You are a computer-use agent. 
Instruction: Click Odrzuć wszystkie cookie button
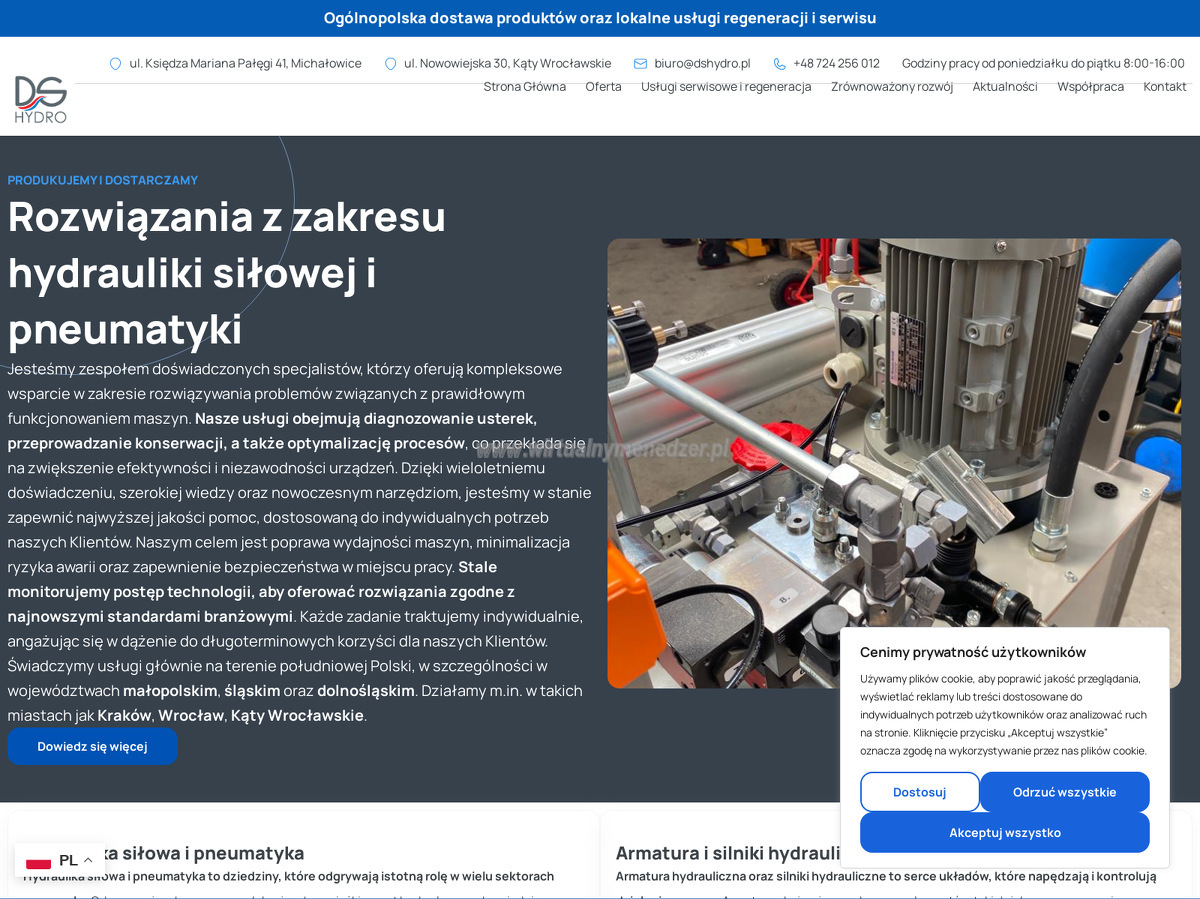point(1064,792)
